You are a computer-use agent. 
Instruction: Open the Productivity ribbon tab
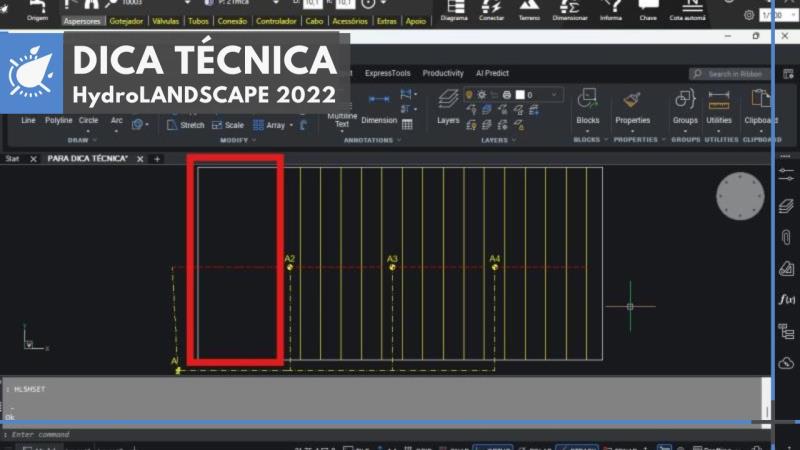443,73
